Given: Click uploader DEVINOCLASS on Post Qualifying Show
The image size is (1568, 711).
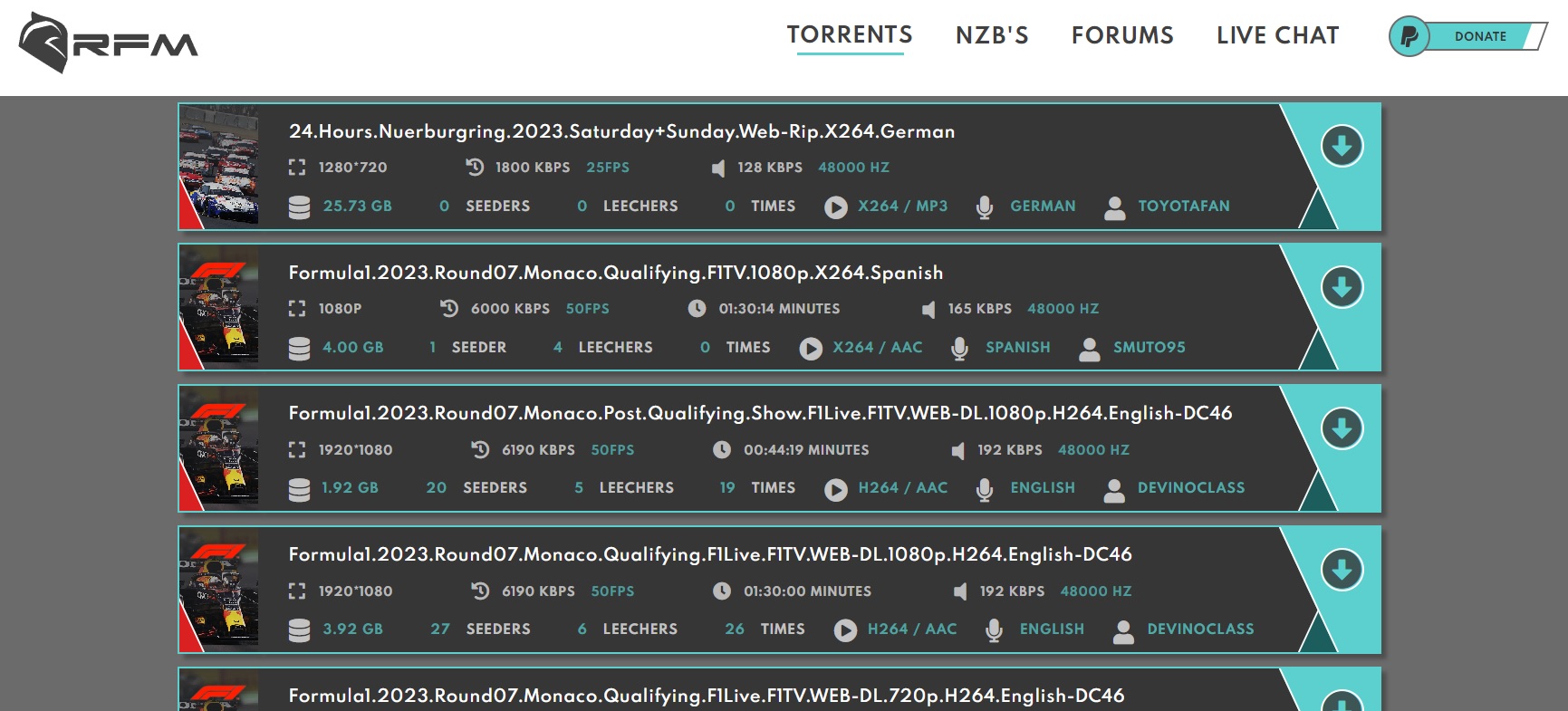Looking at the screenshot, I should pos(1191,488).
